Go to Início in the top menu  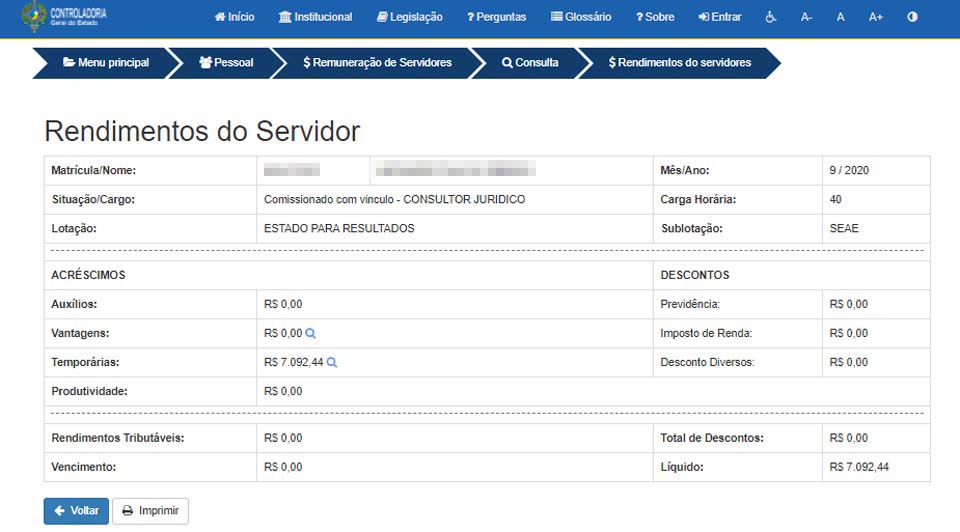pos(235,17)
